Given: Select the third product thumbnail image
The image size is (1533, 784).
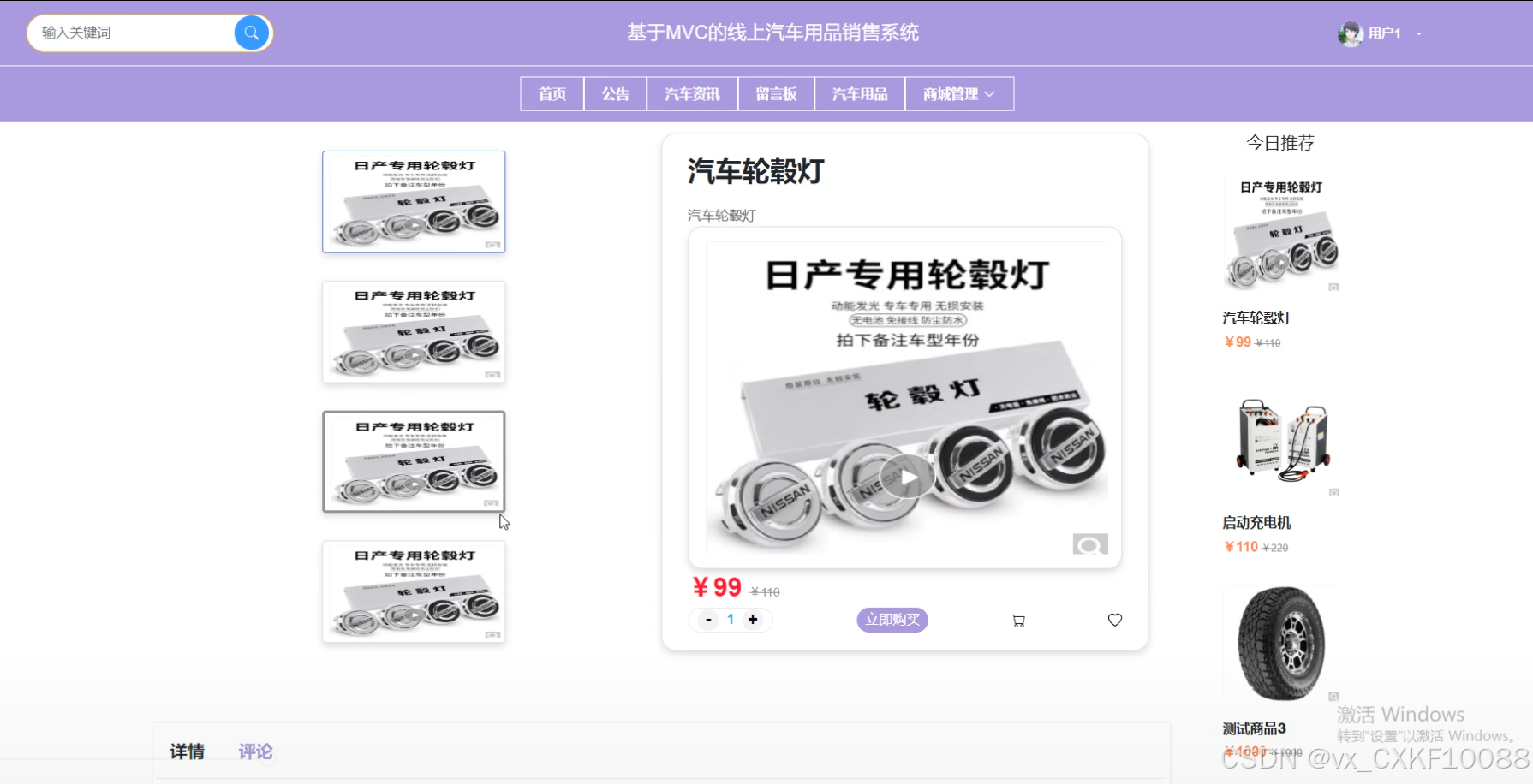Looking at the screenshot, I should click(414, 461).
